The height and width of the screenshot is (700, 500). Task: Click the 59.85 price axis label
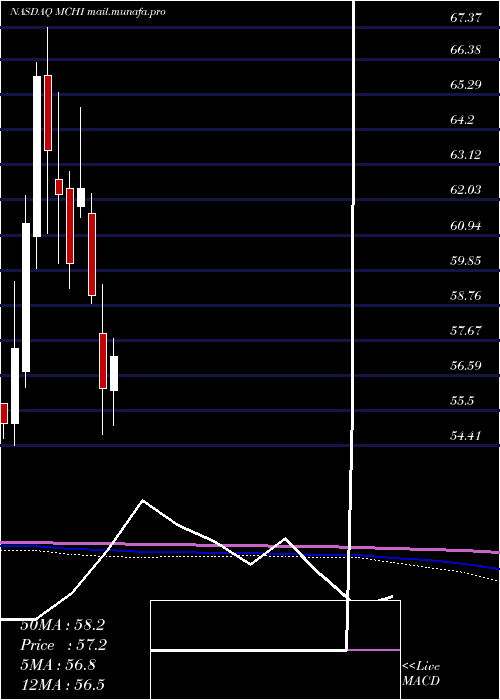(466, 261)
